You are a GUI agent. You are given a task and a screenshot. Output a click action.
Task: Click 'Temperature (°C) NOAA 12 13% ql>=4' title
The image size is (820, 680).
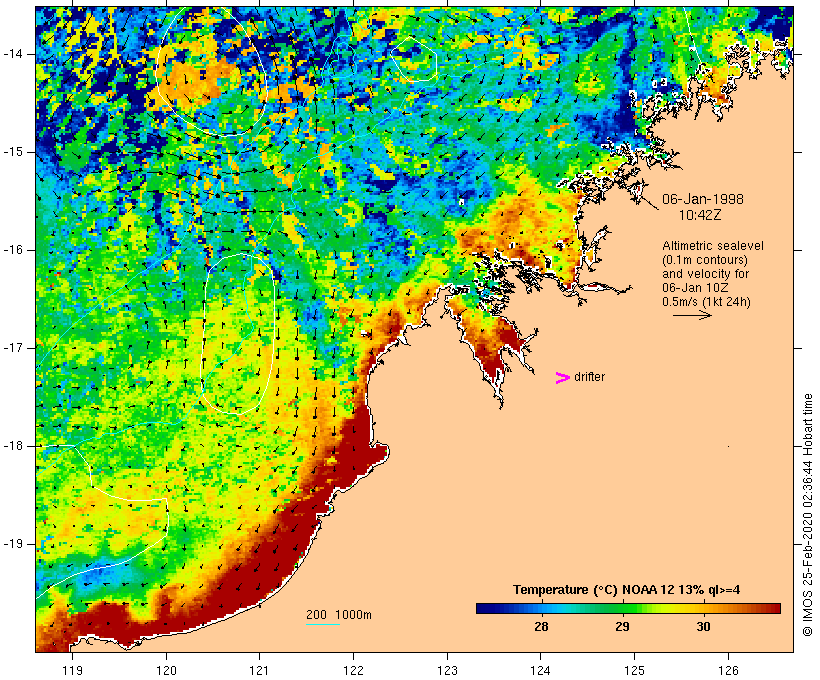627,590
